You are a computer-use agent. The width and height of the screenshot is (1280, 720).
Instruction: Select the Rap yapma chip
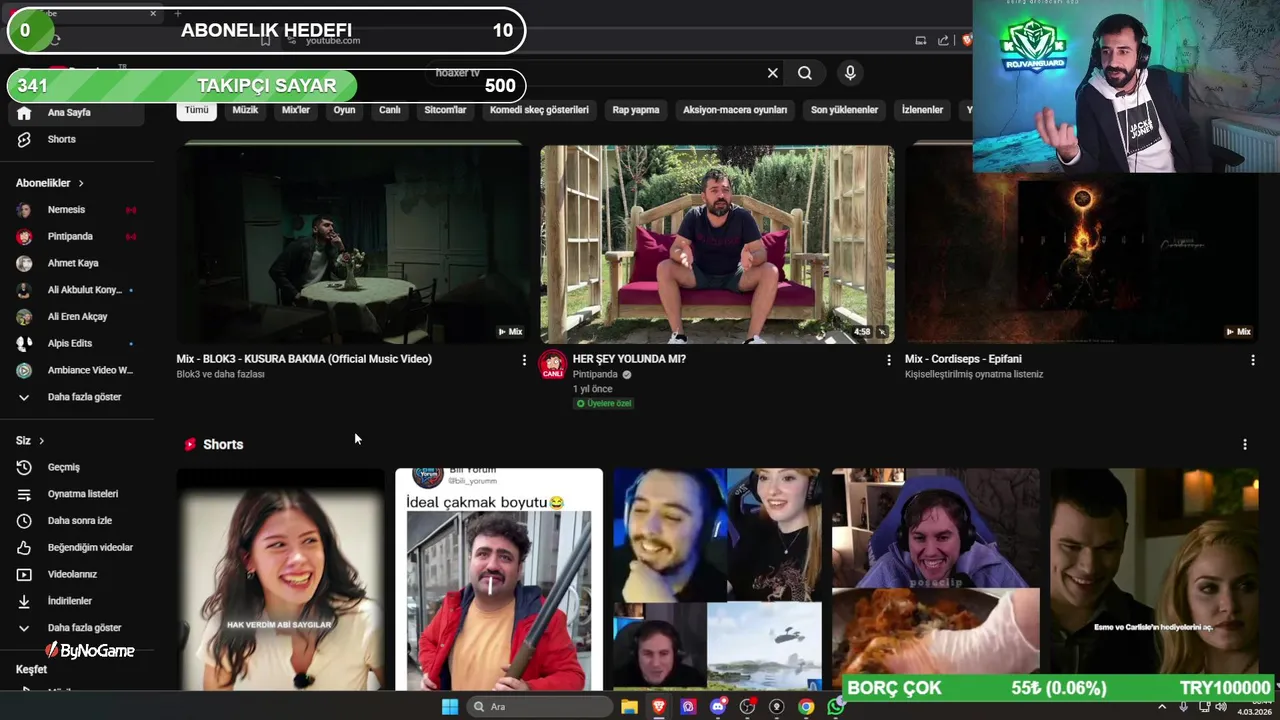coord(636,110)
